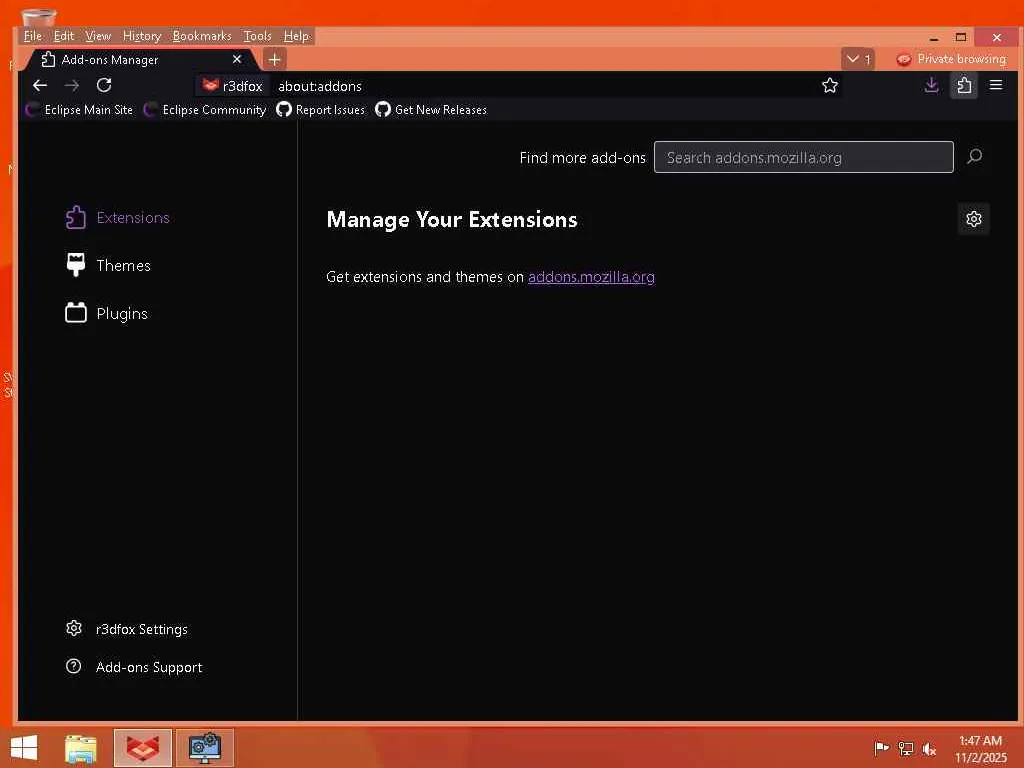Open the hamburger application menu
Screen dimensions: 1024x768
(996, 85)
